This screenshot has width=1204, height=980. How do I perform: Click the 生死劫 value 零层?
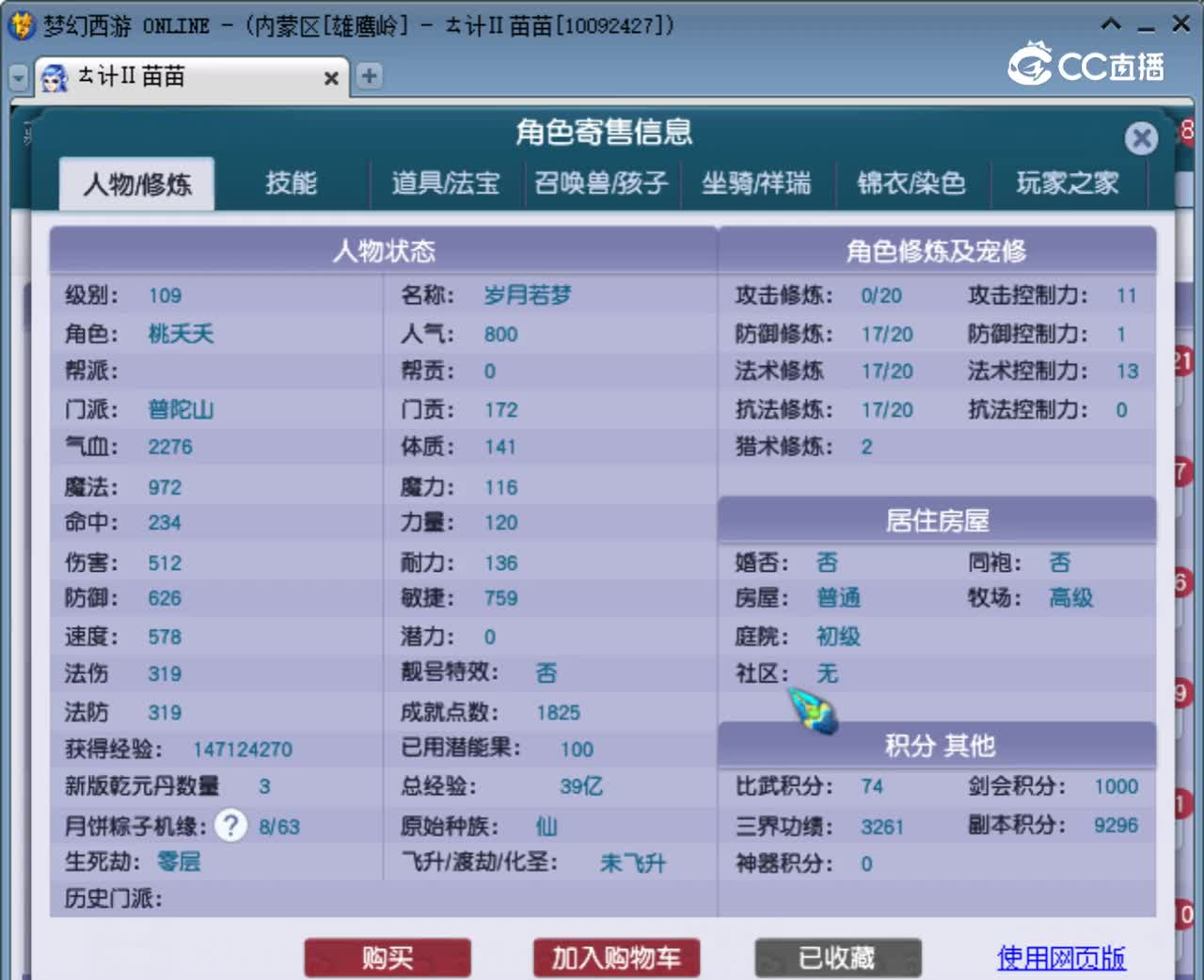coord(178,861)
